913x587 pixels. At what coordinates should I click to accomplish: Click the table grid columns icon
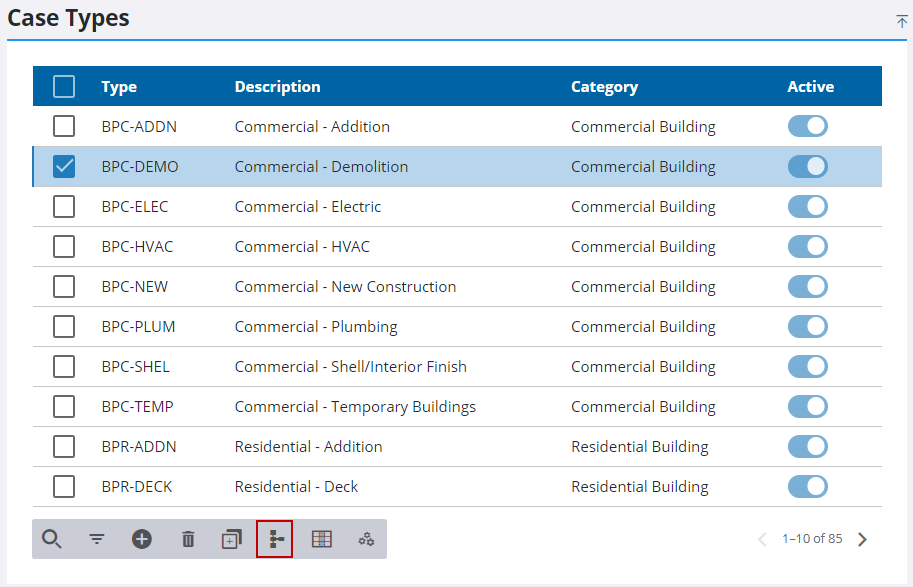click(321, 539)
